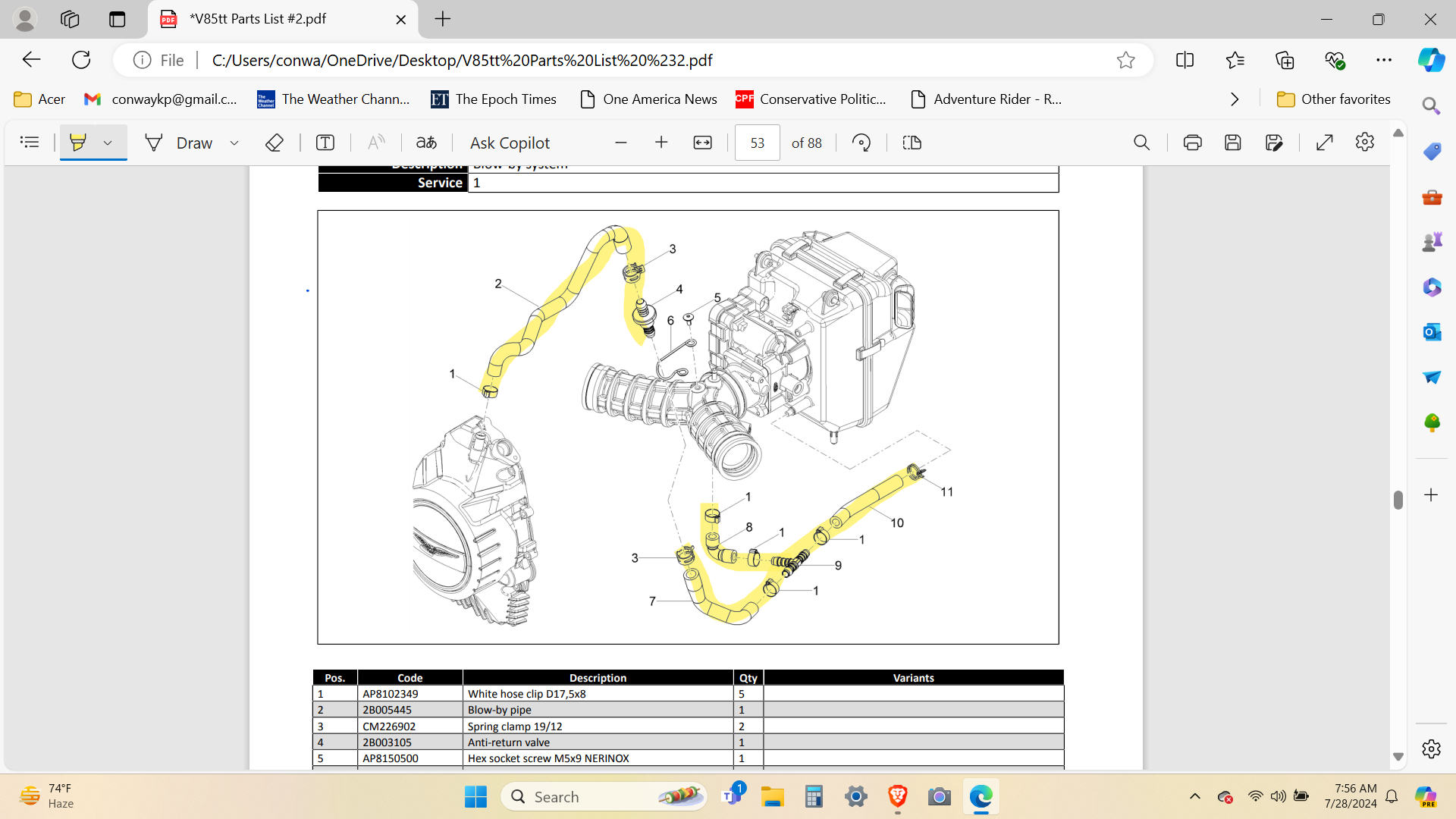Open the Gmail conwaykp bookmark
Image resolution: width=1456 pixels, height=819 pixels.
point(161,99)
